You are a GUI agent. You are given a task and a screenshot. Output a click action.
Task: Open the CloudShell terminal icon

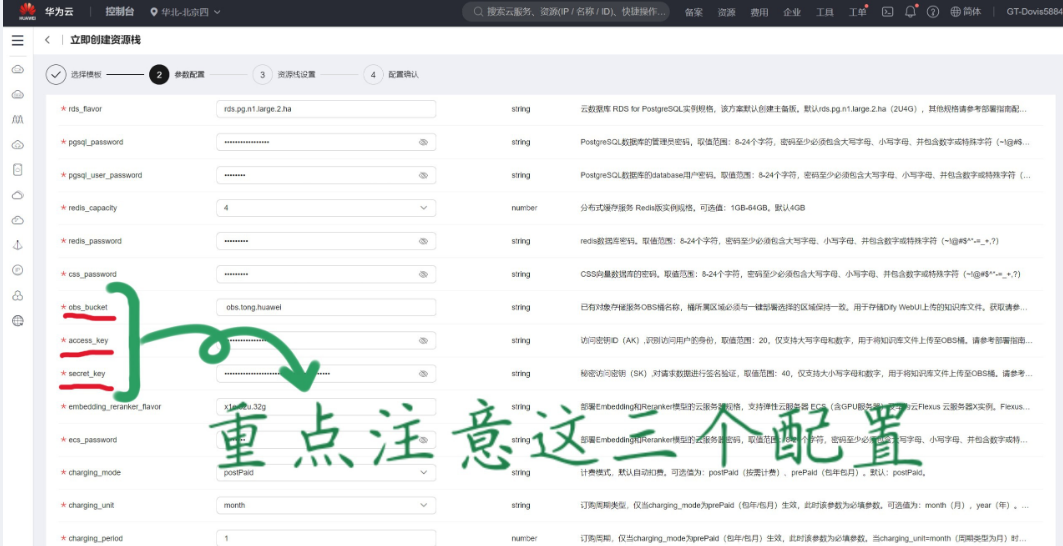coord(887,12)
